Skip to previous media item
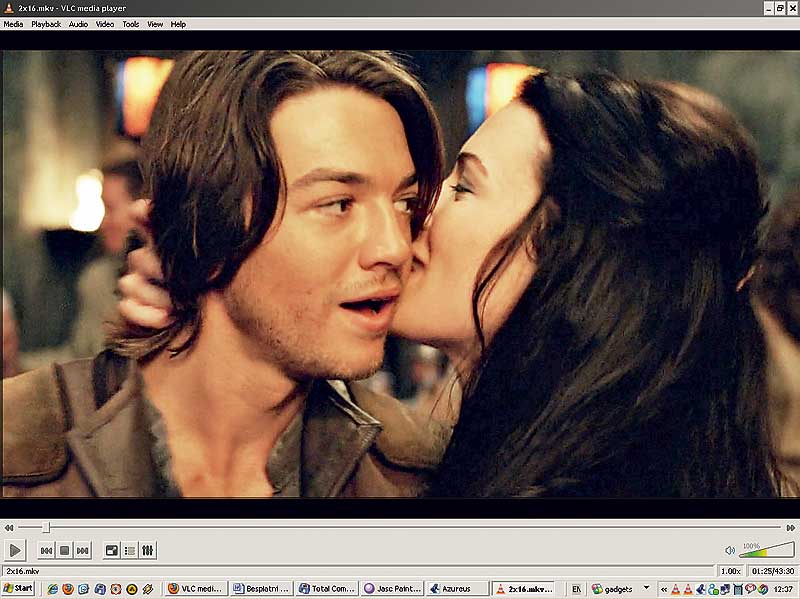Viewport: 800px width, 599px height. (x=46, y=551)
